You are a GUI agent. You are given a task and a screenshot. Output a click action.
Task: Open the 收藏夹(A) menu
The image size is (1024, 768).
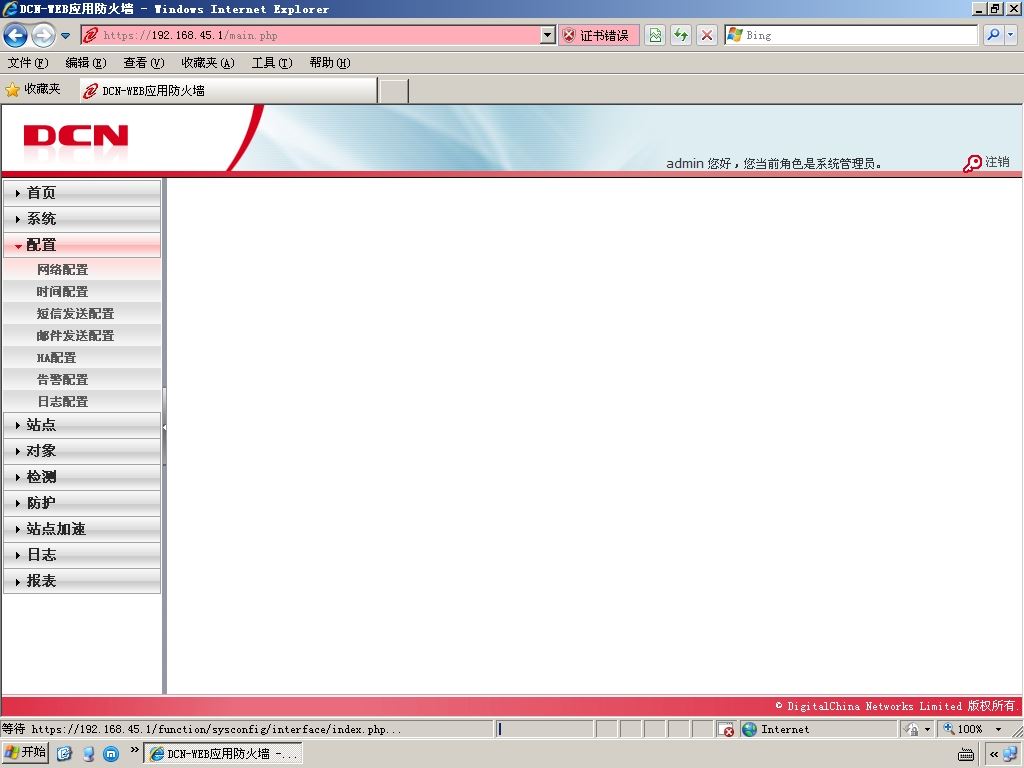click(208, 63)
